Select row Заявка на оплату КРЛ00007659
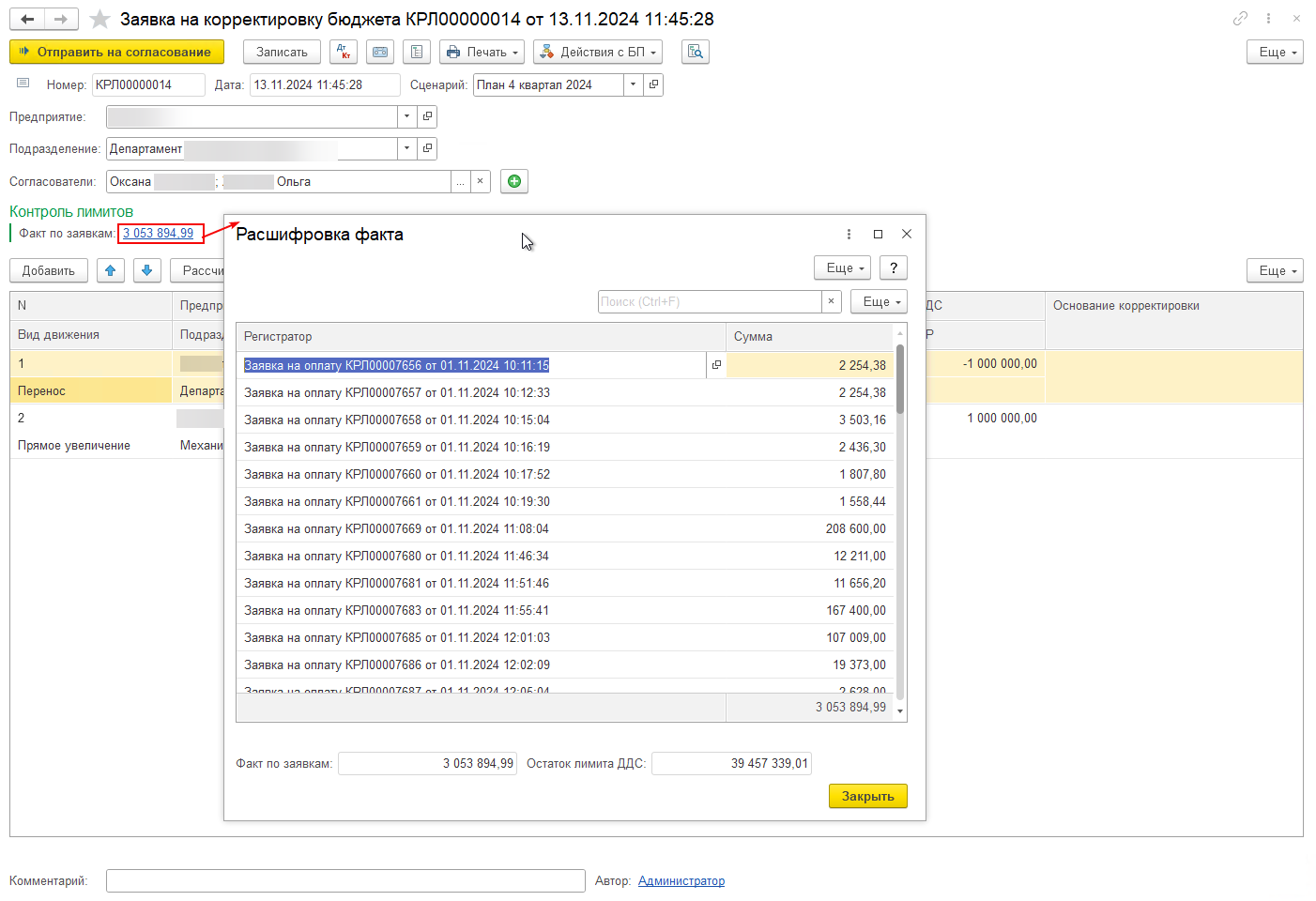Screen dimensions: 1316x901 [x=565, y=447]
